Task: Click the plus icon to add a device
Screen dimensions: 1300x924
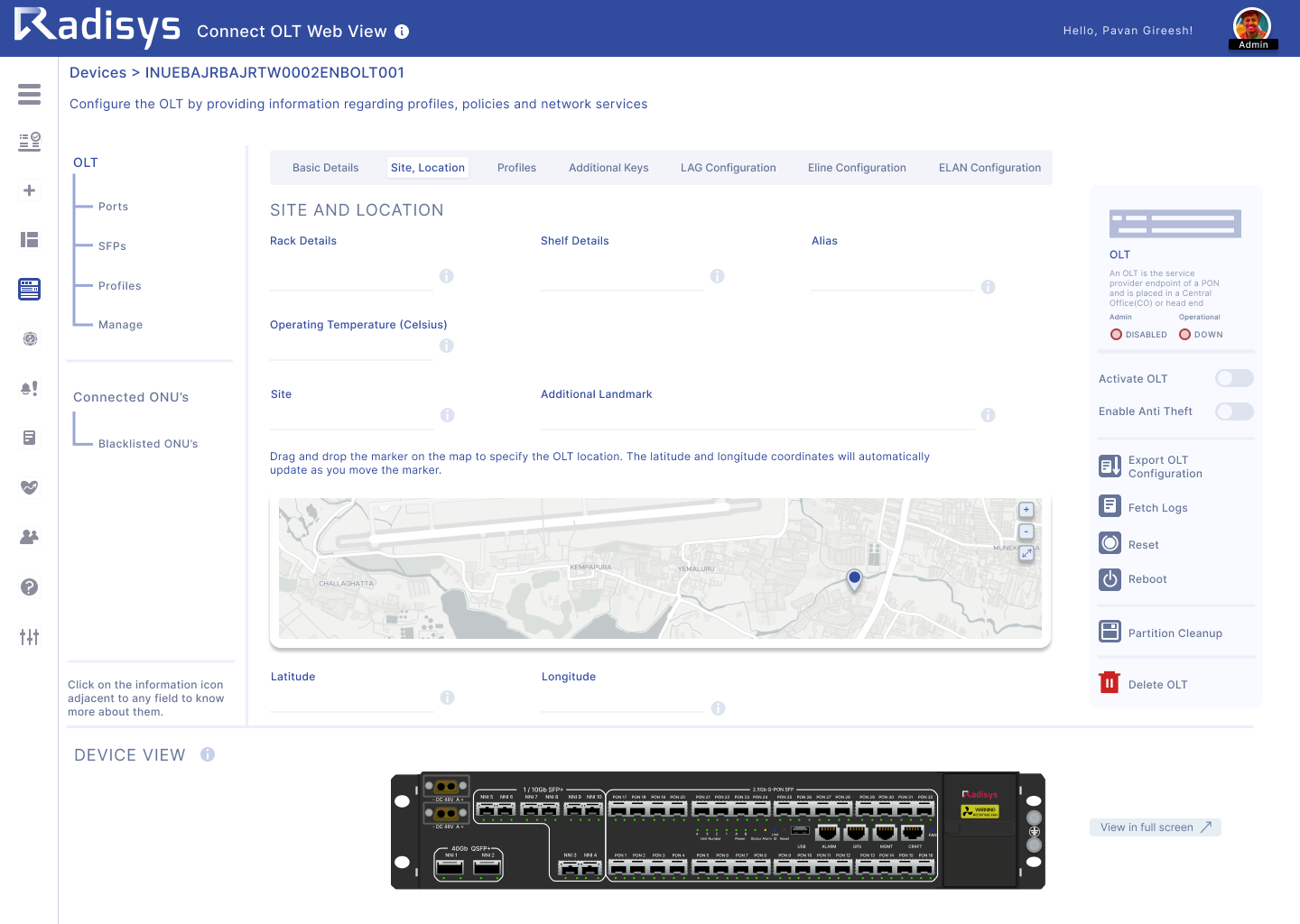Action: coord(29,189)
